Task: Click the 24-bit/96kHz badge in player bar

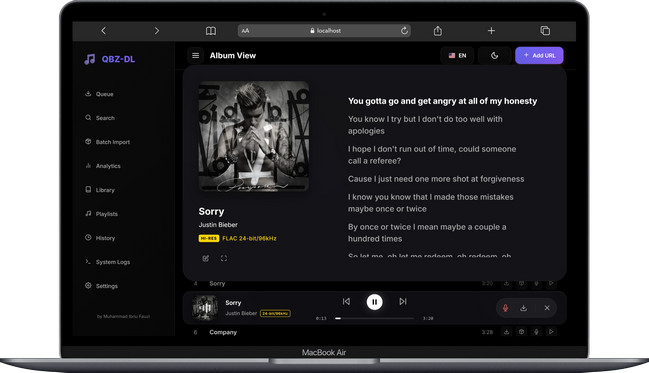Action: (275, 313)
